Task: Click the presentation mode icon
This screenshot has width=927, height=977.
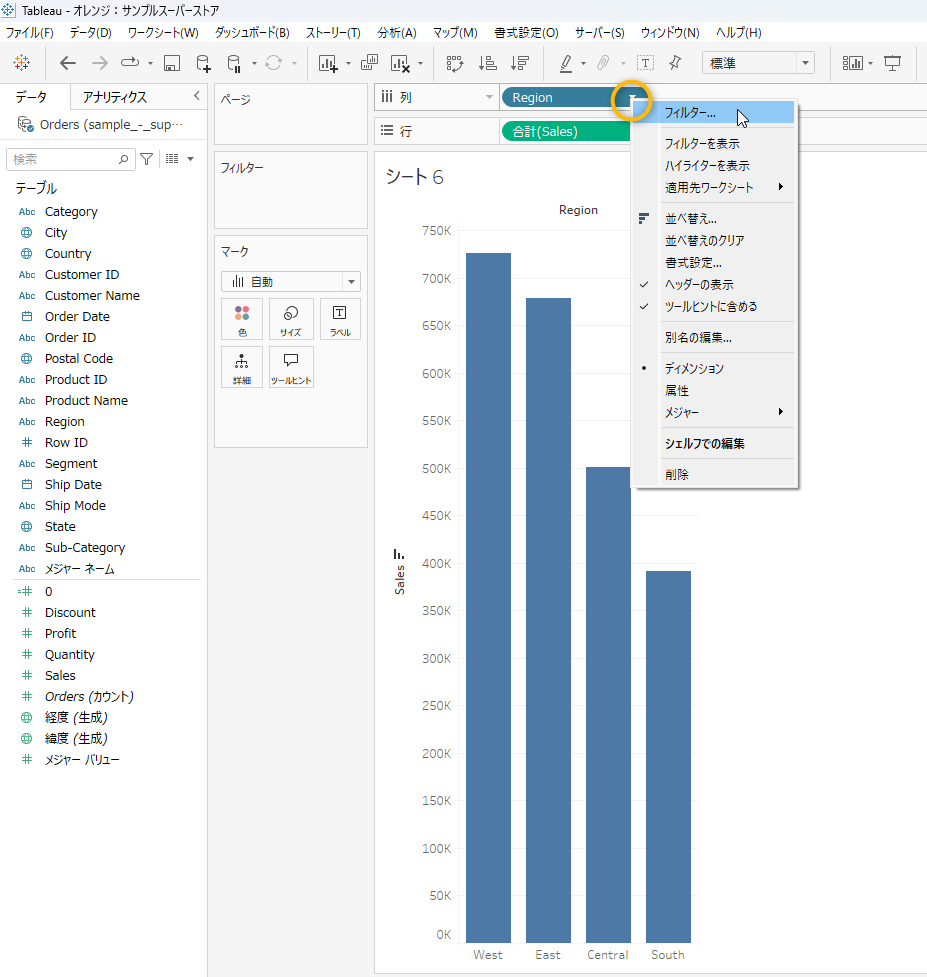Action: 893,63
